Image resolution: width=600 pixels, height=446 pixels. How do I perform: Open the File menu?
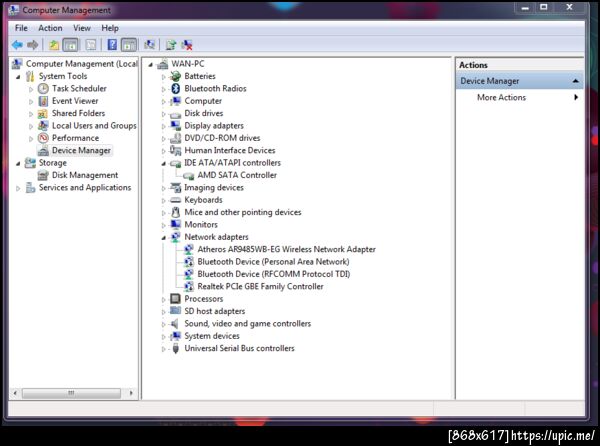21,28
